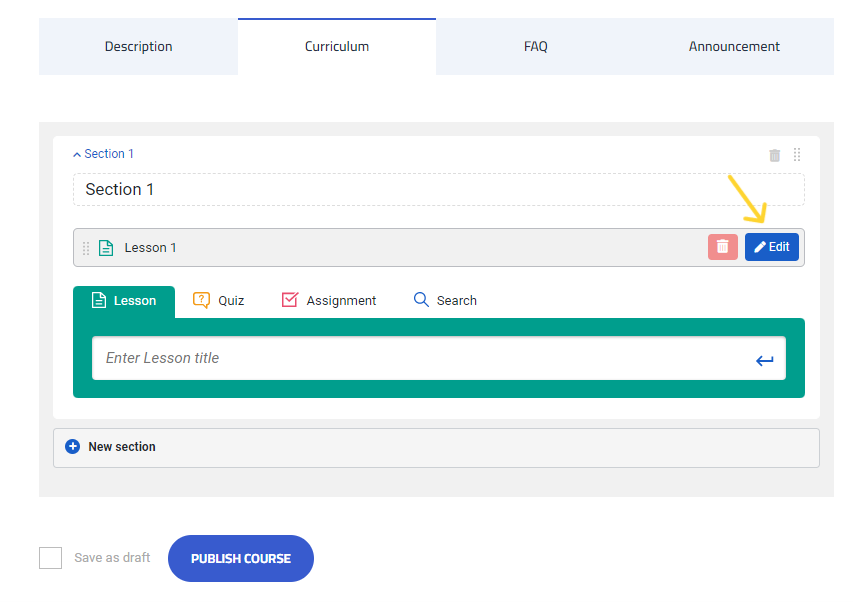The image size is (853, 602).
Task: Click New section to add a section
Action: pos(123,447)
